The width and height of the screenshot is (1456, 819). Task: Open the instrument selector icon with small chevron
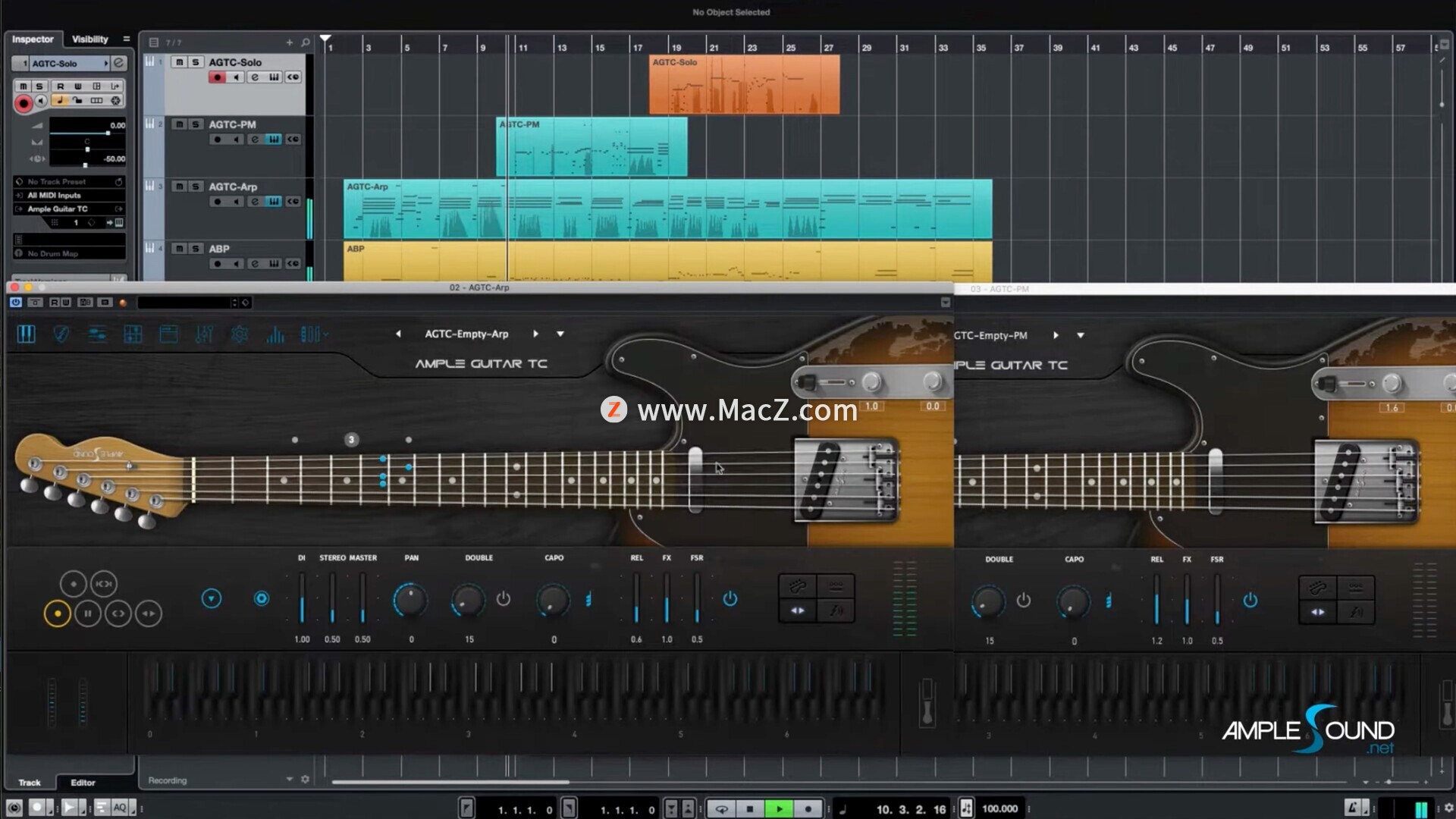[313, 334]
